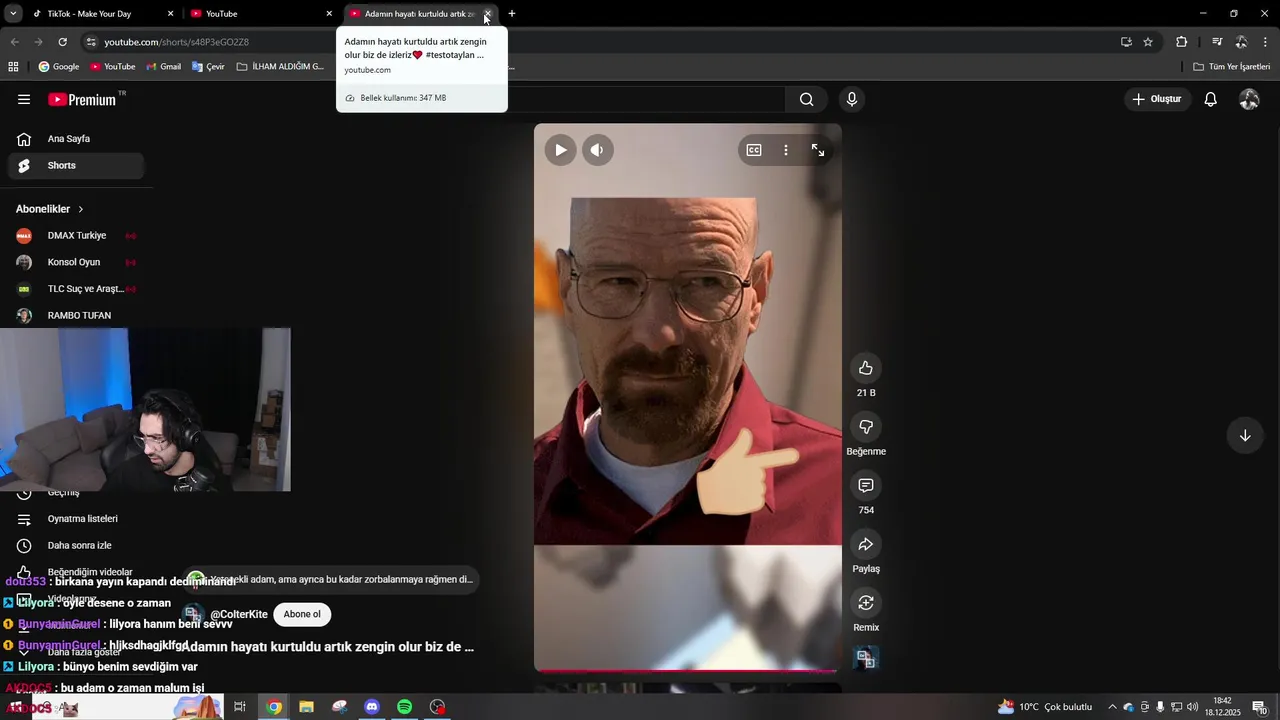Open a new browser tab

[x=512, y=14]
